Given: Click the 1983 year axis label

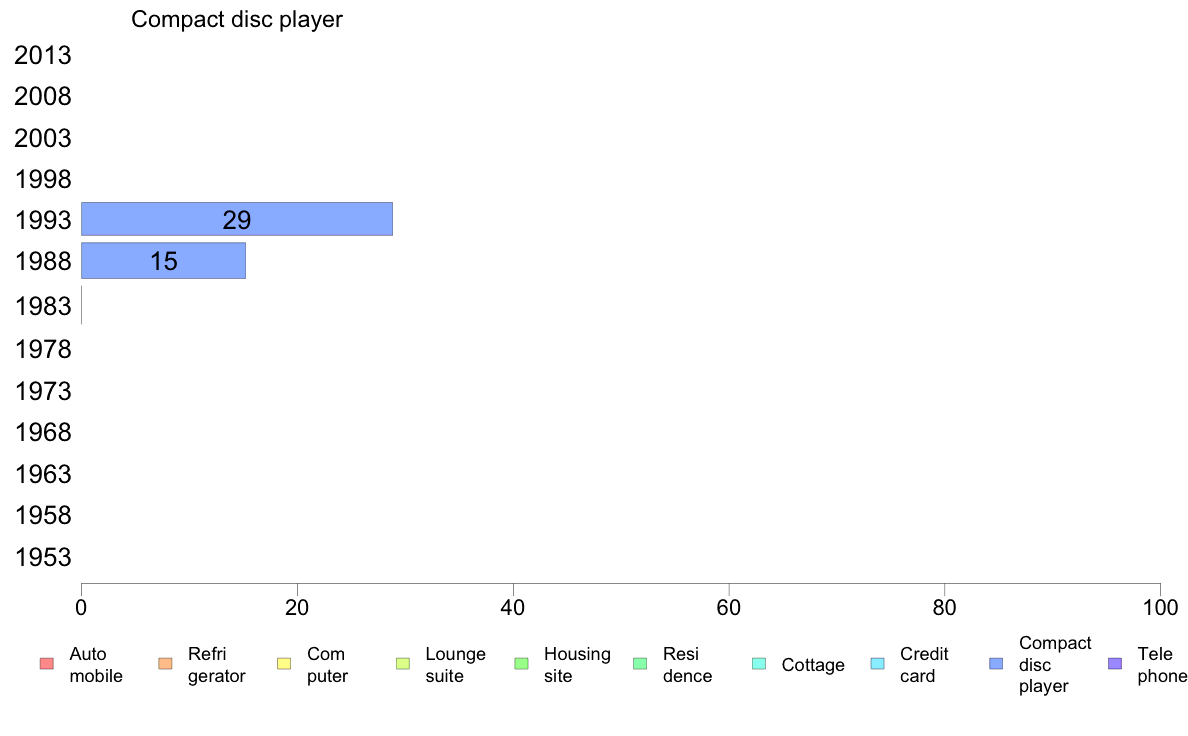Looking at the screenshot, I should click(43, 306).
